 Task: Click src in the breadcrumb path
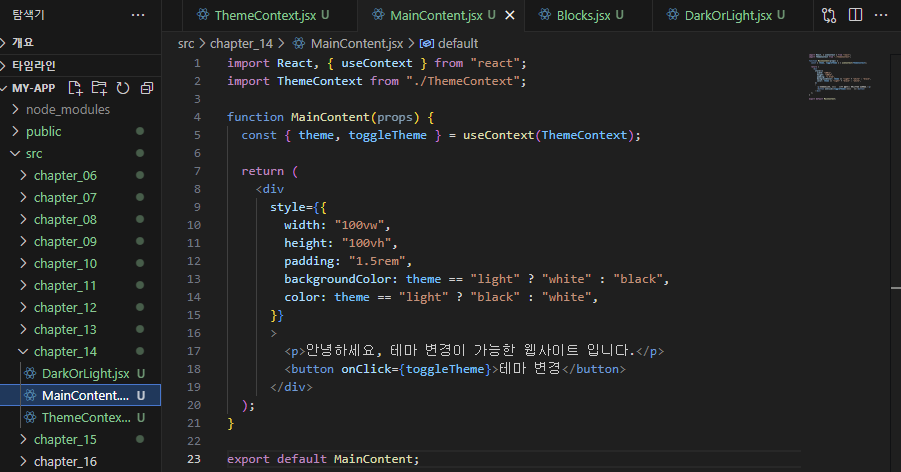(186, 44)
